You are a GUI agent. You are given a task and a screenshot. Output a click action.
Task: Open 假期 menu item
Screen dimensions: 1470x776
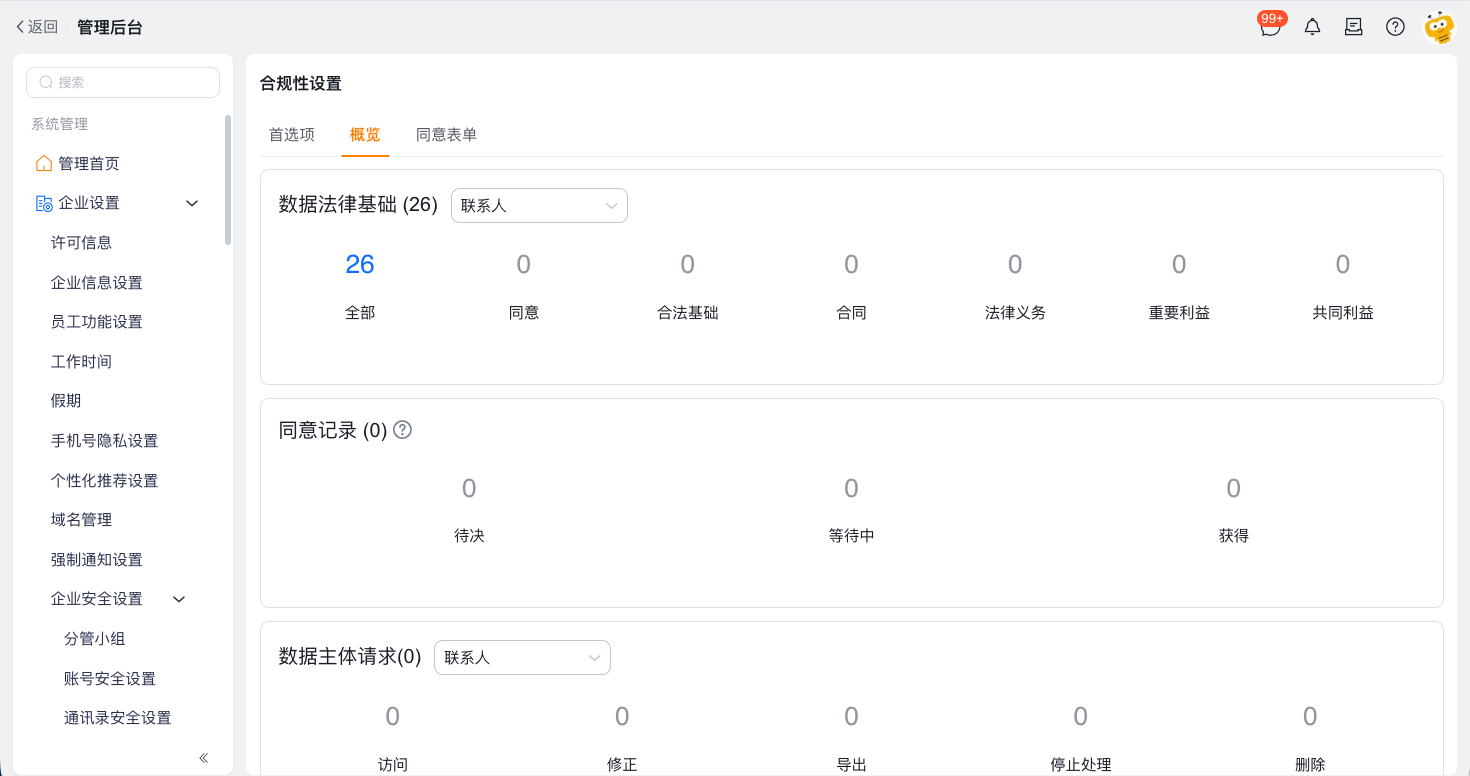click(x=66, y=401)
